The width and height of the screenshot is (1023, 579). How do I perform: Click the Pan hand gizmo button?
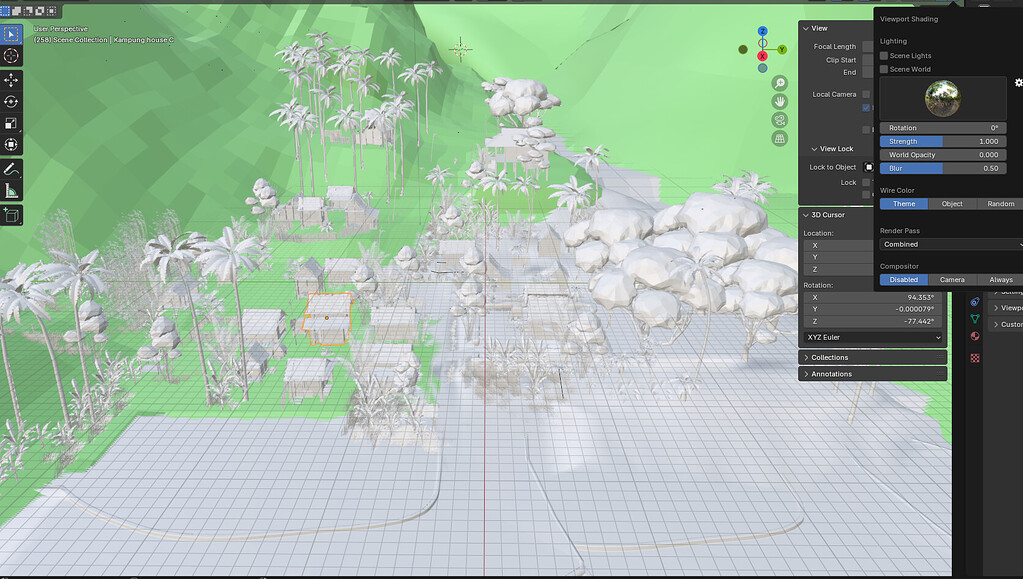coord(780,101)
